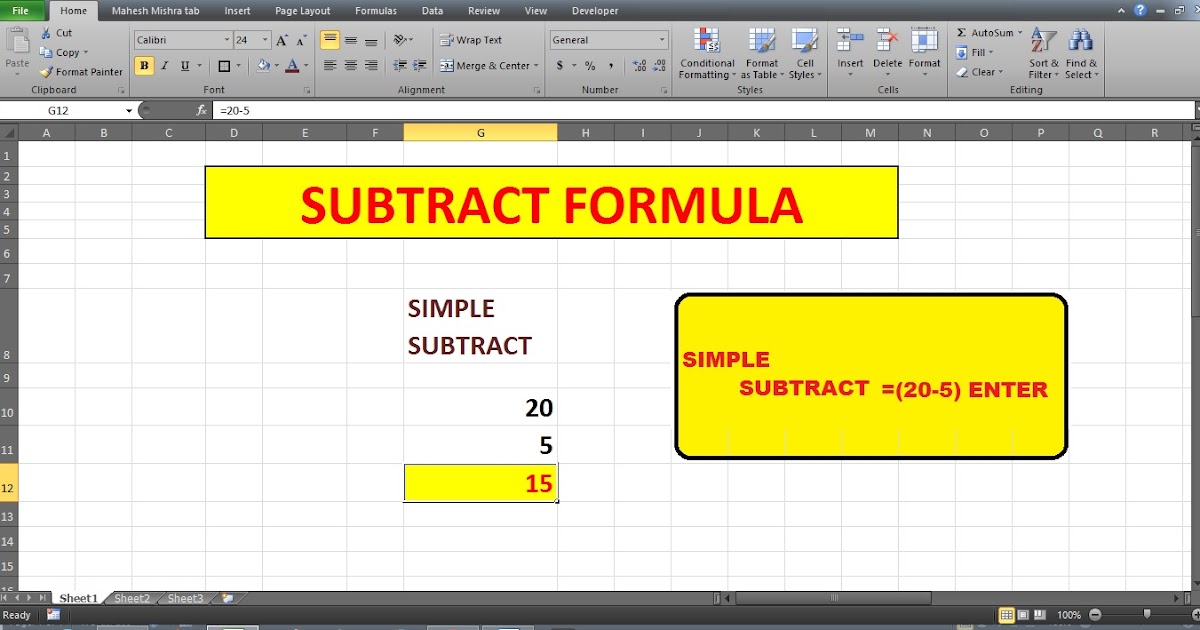The width and height of the screenshot is (1200, 630).
Task: Click the Insert Cells button
Action: [849, 50]
